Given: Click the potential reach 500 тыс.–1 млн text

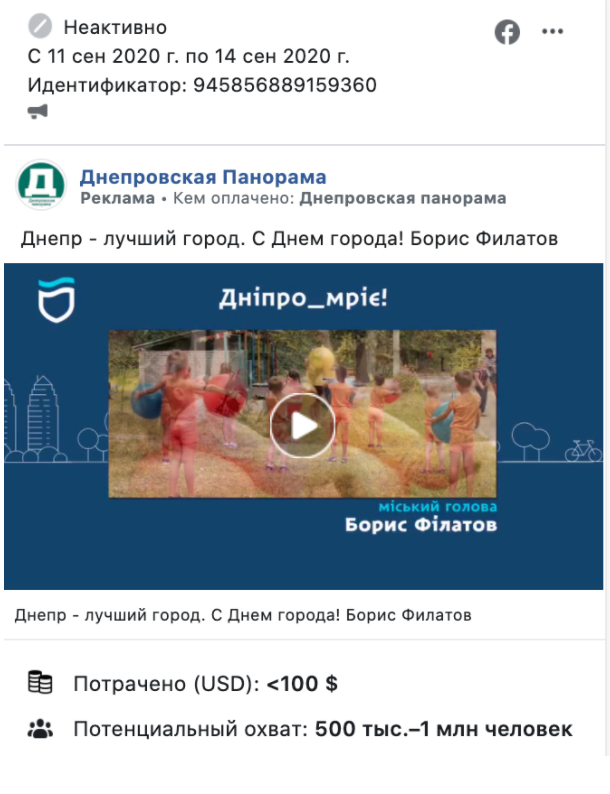Looking at the screenshot, I should coord(443,729).
